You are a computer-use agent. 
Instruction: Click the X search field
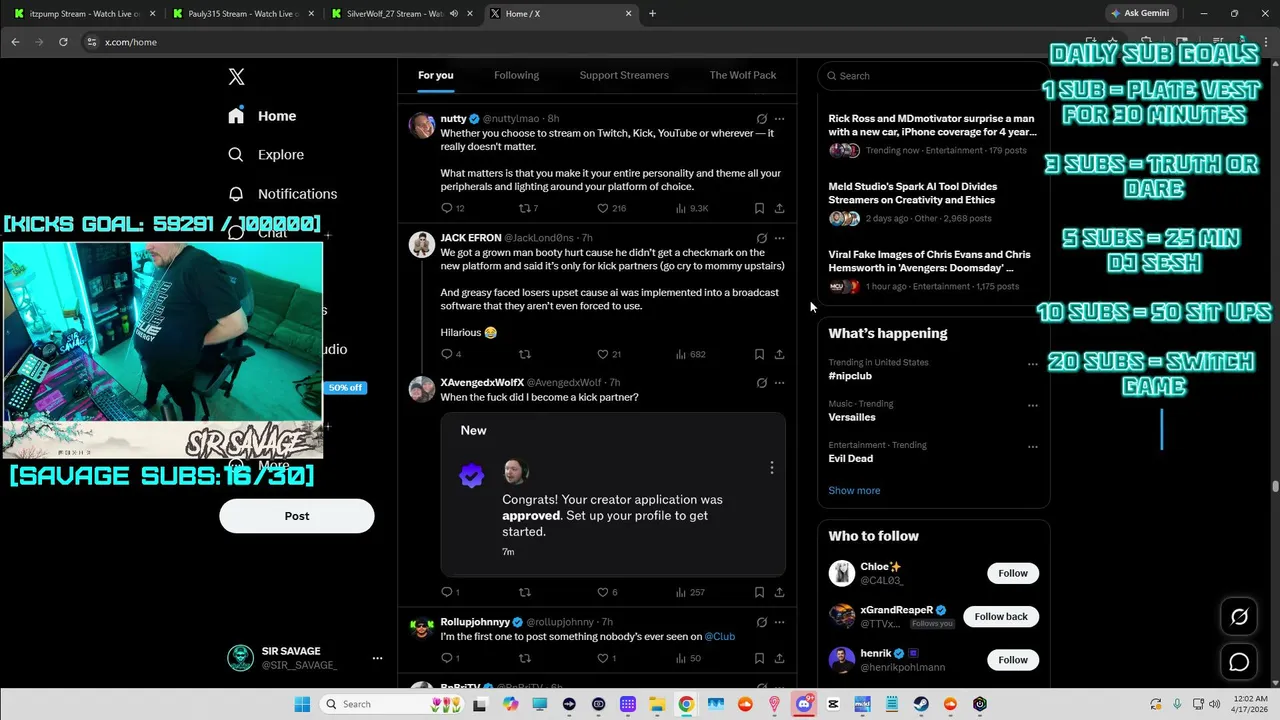(934, 76)
